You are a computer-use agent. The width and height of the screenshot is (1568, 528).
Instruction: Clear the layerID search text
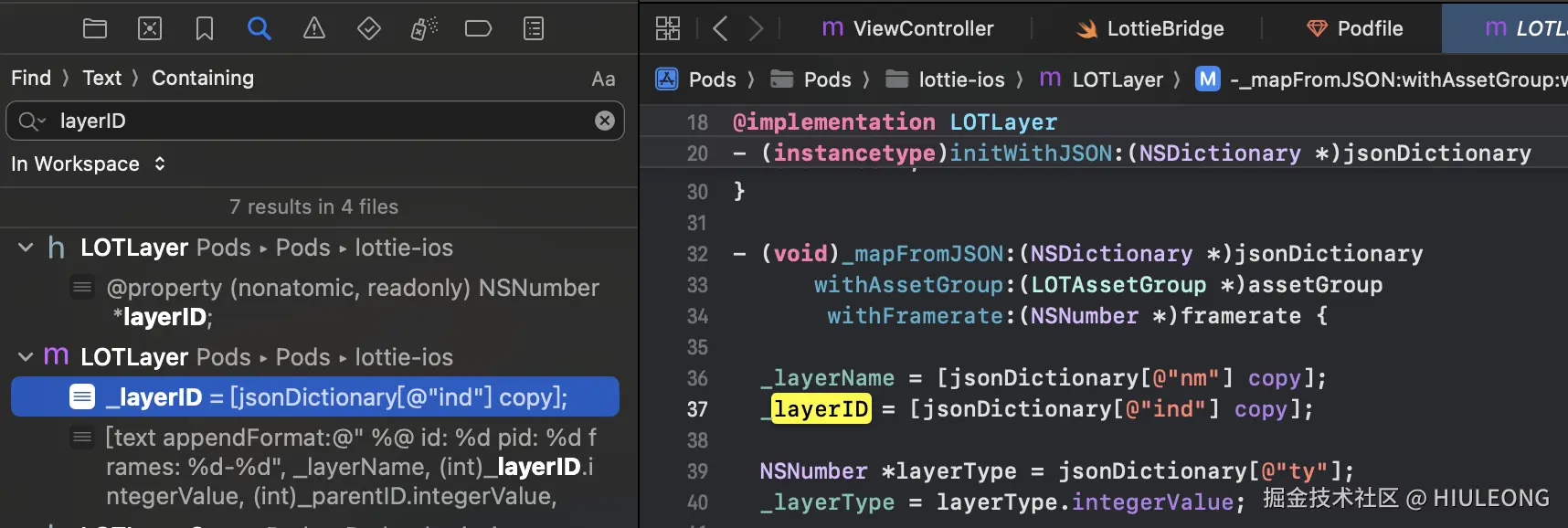[x=605, y=121]
